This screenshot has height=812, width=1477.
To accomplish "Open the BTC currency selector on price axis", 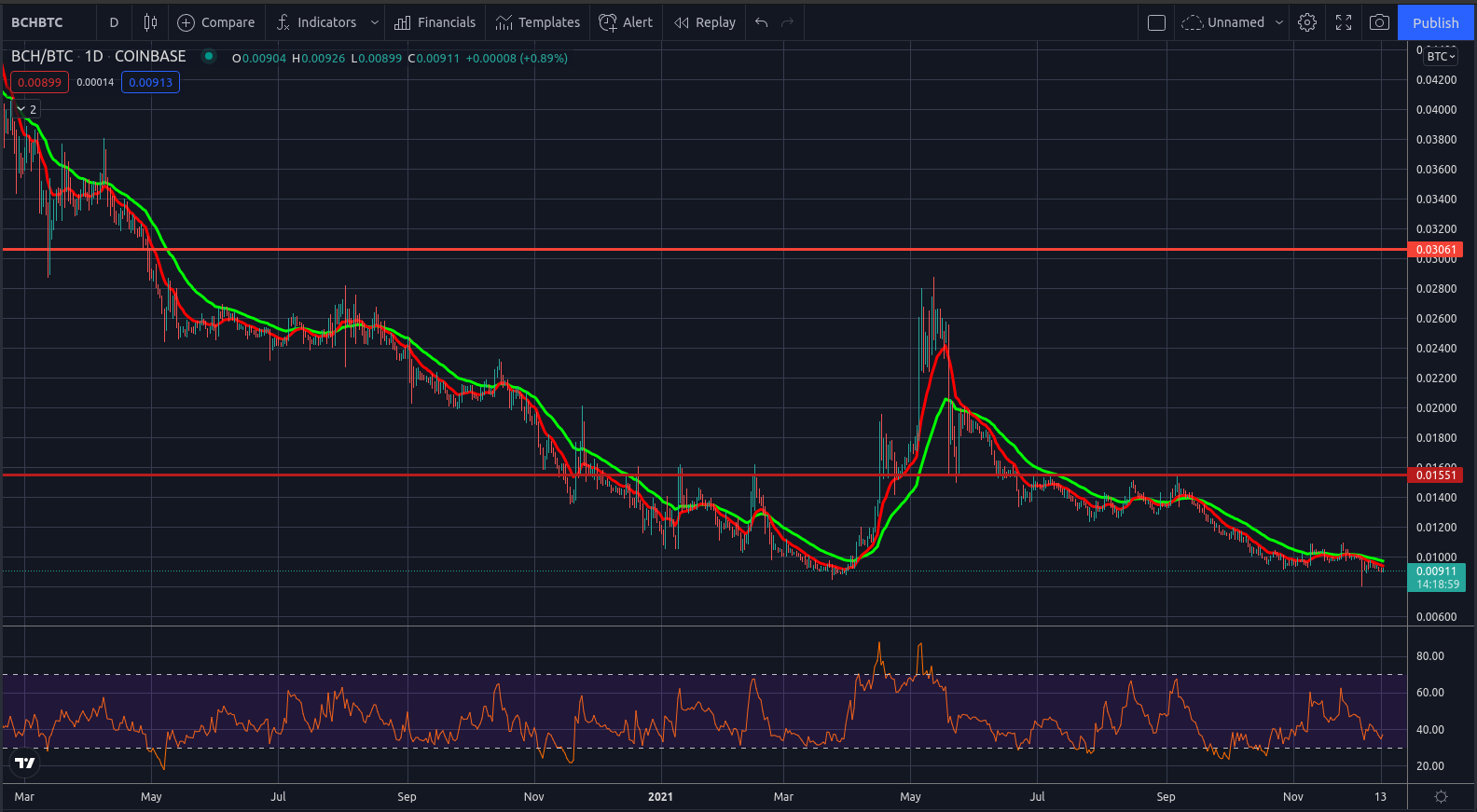I will (1441, 56).
